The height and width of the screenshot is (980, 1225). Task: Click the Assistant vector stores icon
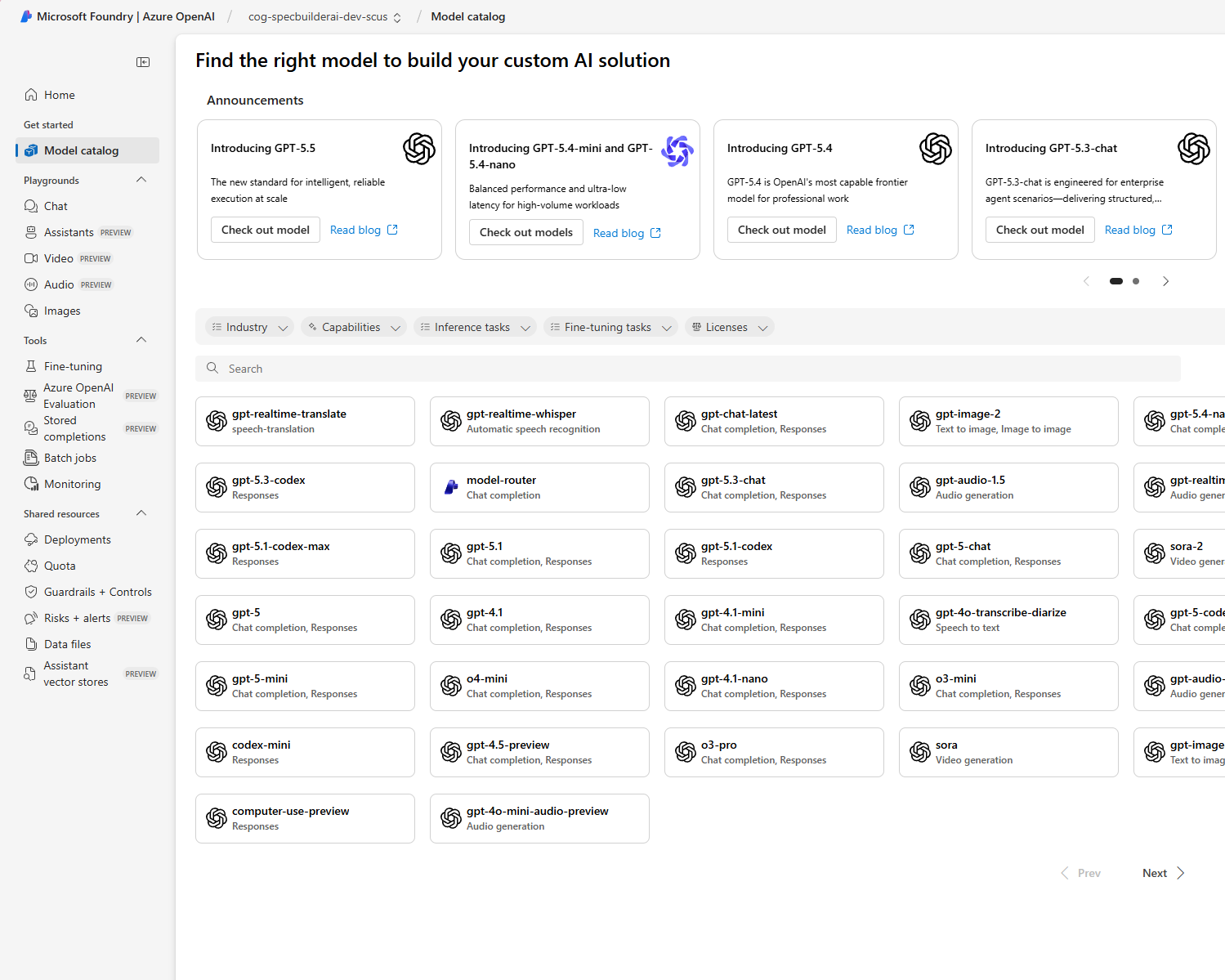pos(30,673)
